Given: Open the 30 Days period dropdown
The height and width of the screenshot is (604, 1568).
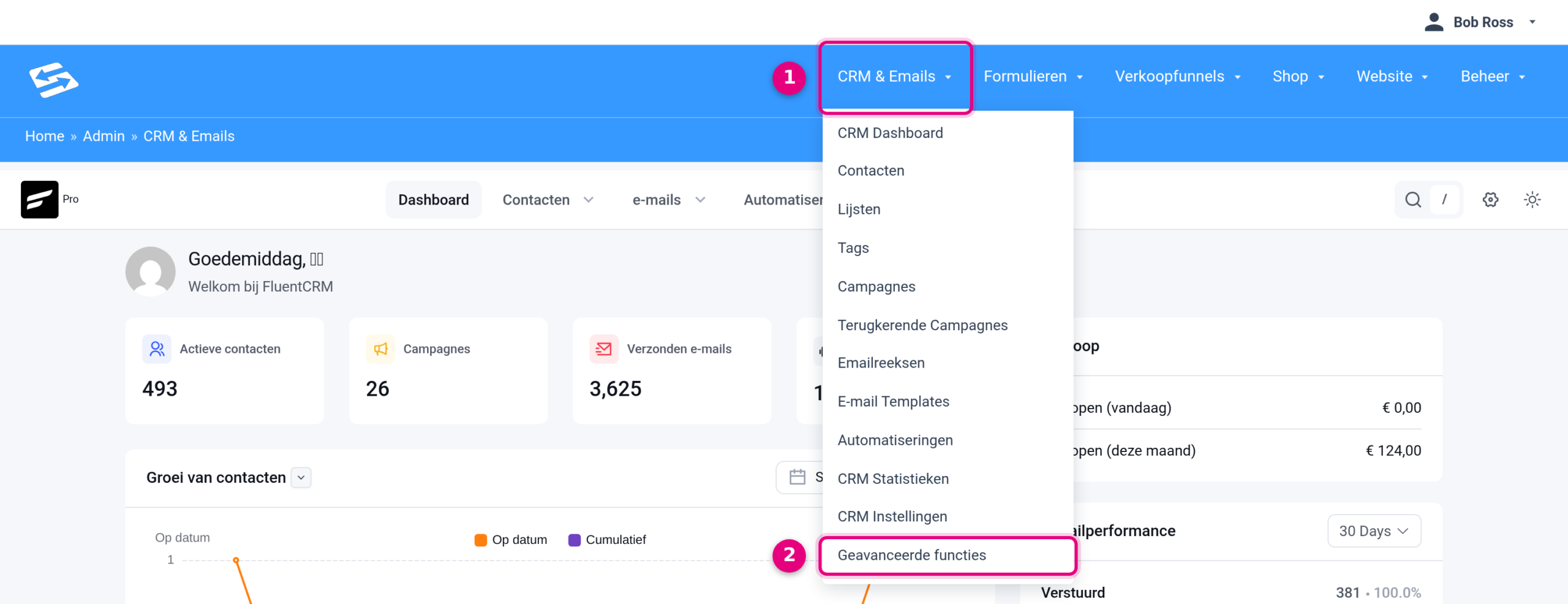Looking at the screenshot, I should 1374,531.
